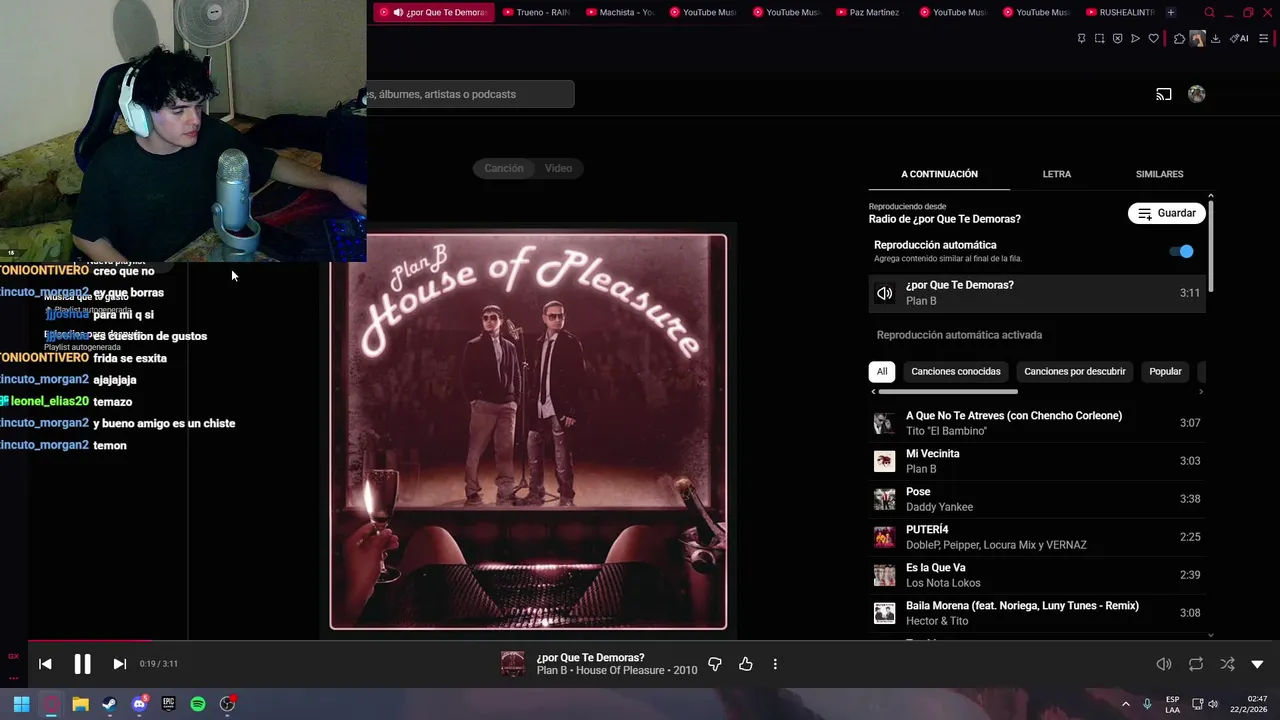The height and width of the screenshot is (720, 1280).
Task: Open the easy setup sliders icon
Action: pos(1264,39)
